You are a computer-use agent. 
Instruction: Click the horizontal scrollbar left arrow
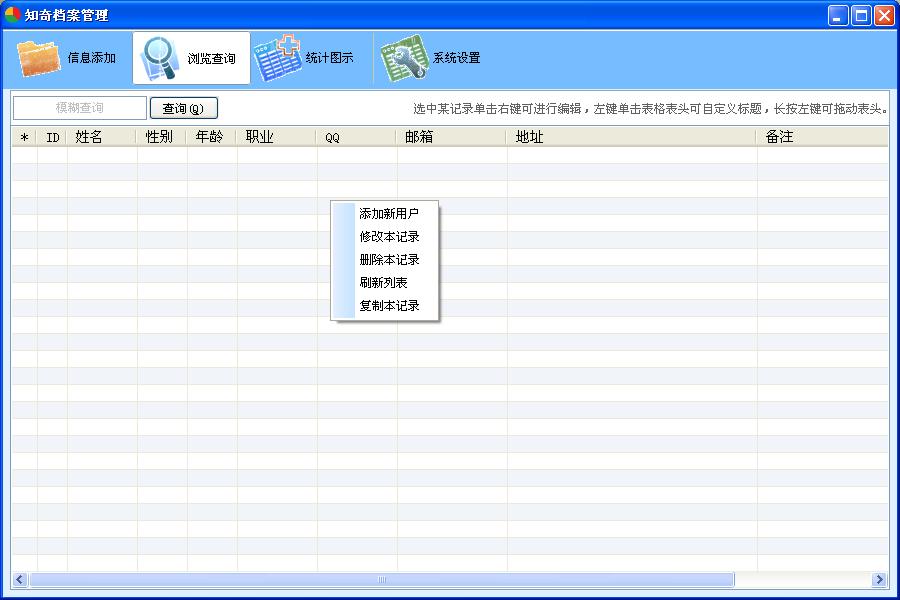click(20, 579)
